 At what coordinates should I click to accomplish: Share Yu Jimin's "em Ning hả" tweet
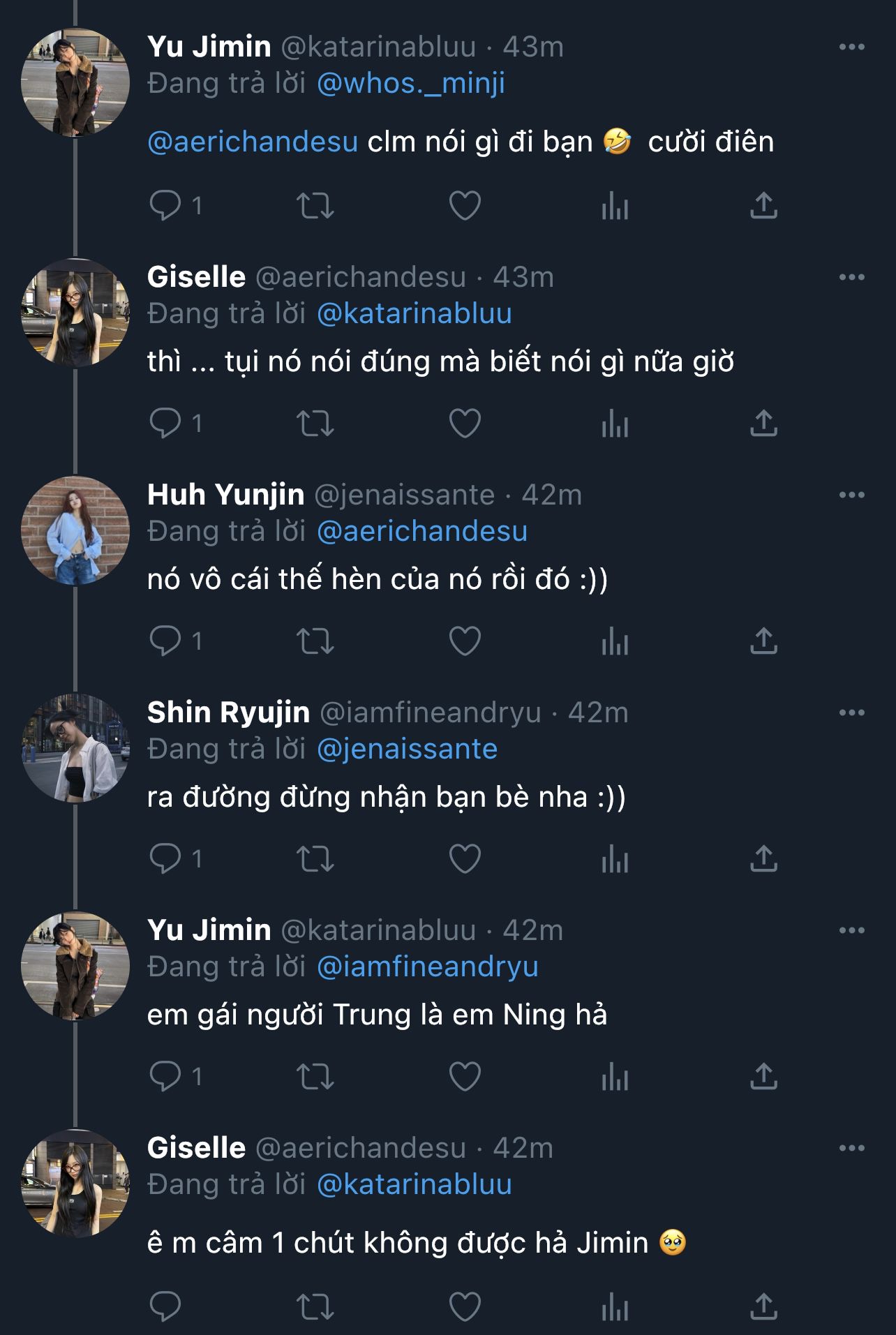click(x=763, y=1077)
